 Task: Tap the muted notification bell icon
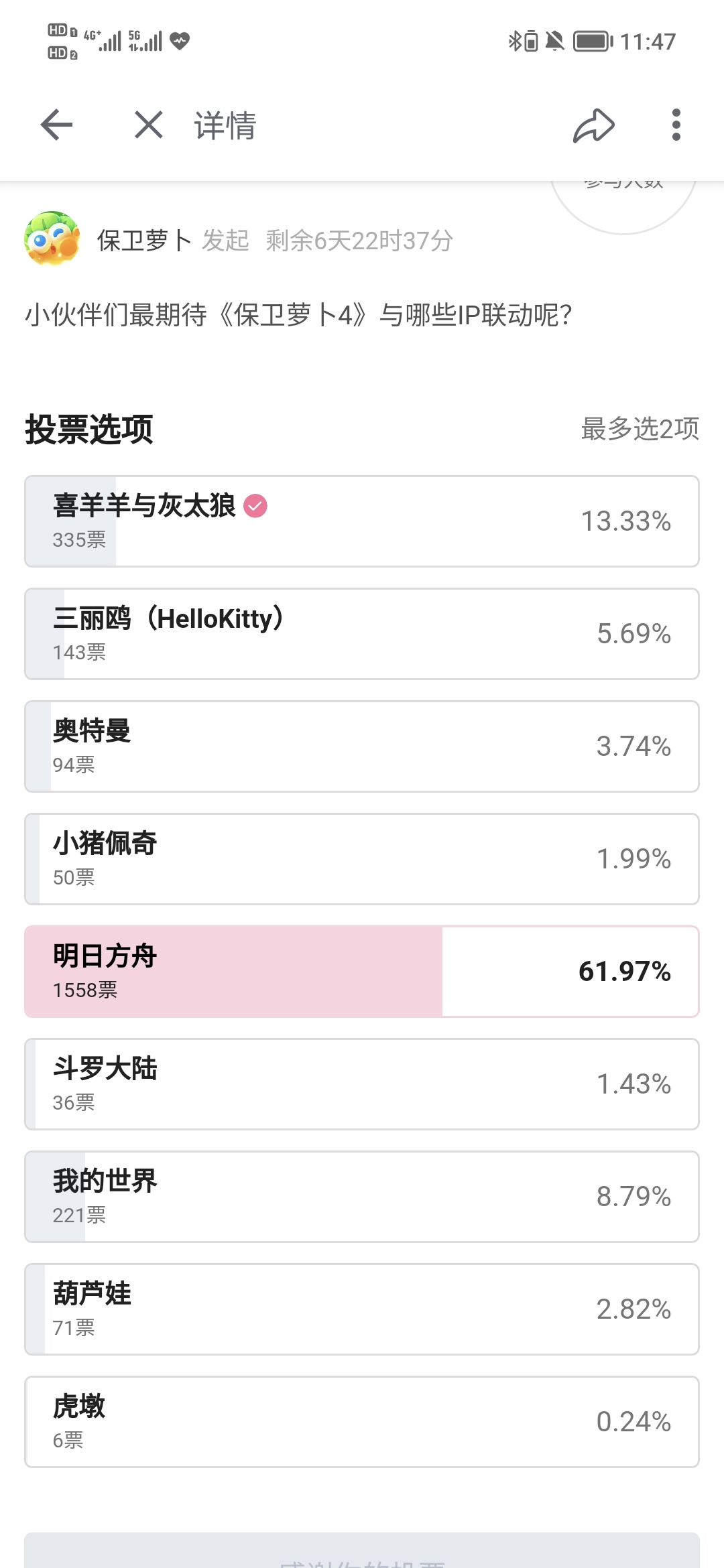554,42
